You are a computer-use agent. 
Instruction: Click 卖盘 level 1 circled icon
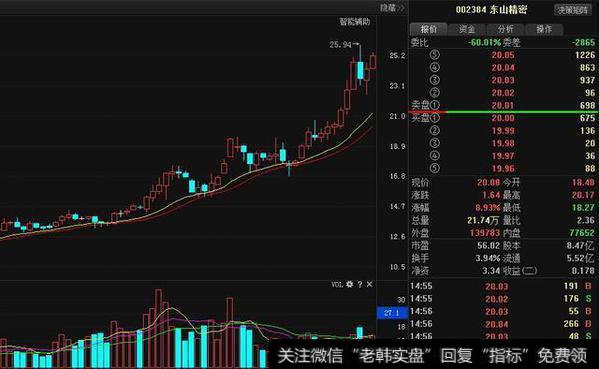tap(435, 105)
